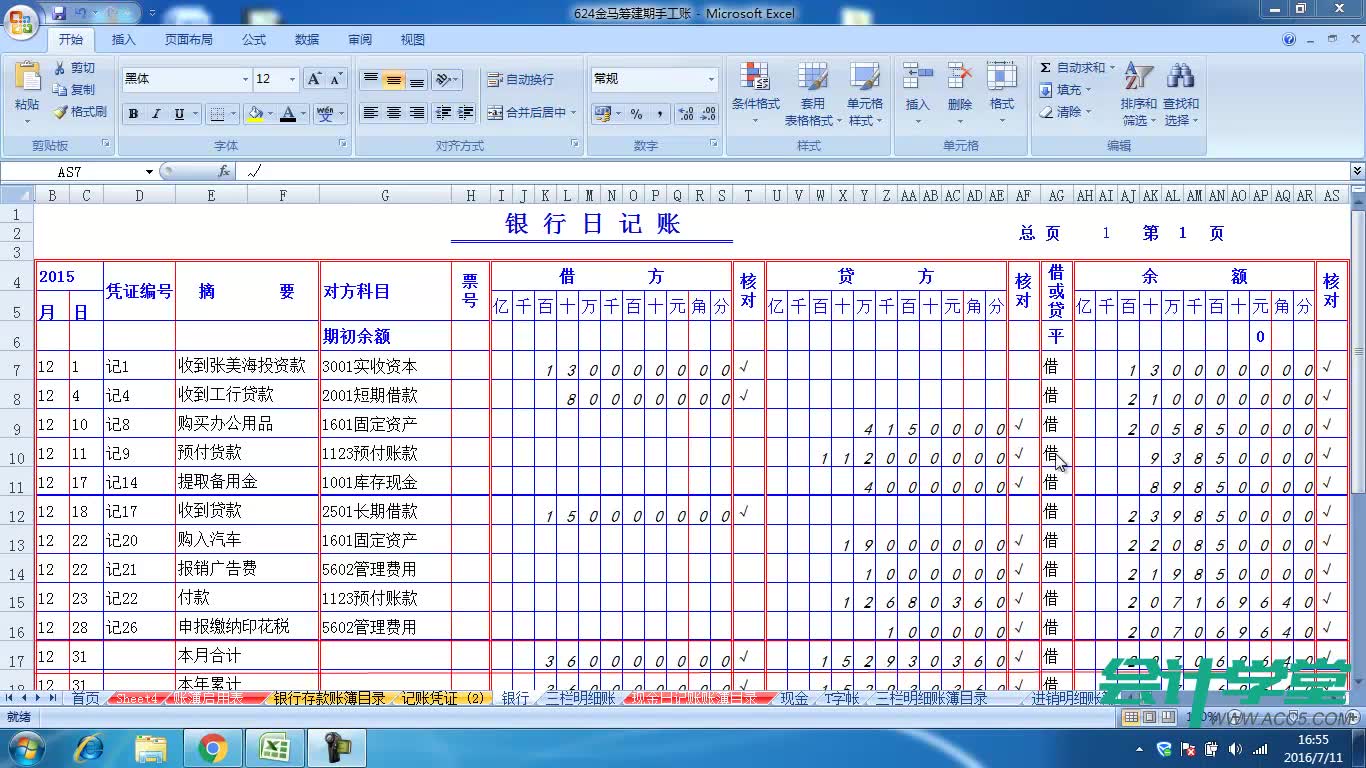Expand the Clear (清除) dropdown
Viewport: 1366px width, 768px height.
(1088, 112)
